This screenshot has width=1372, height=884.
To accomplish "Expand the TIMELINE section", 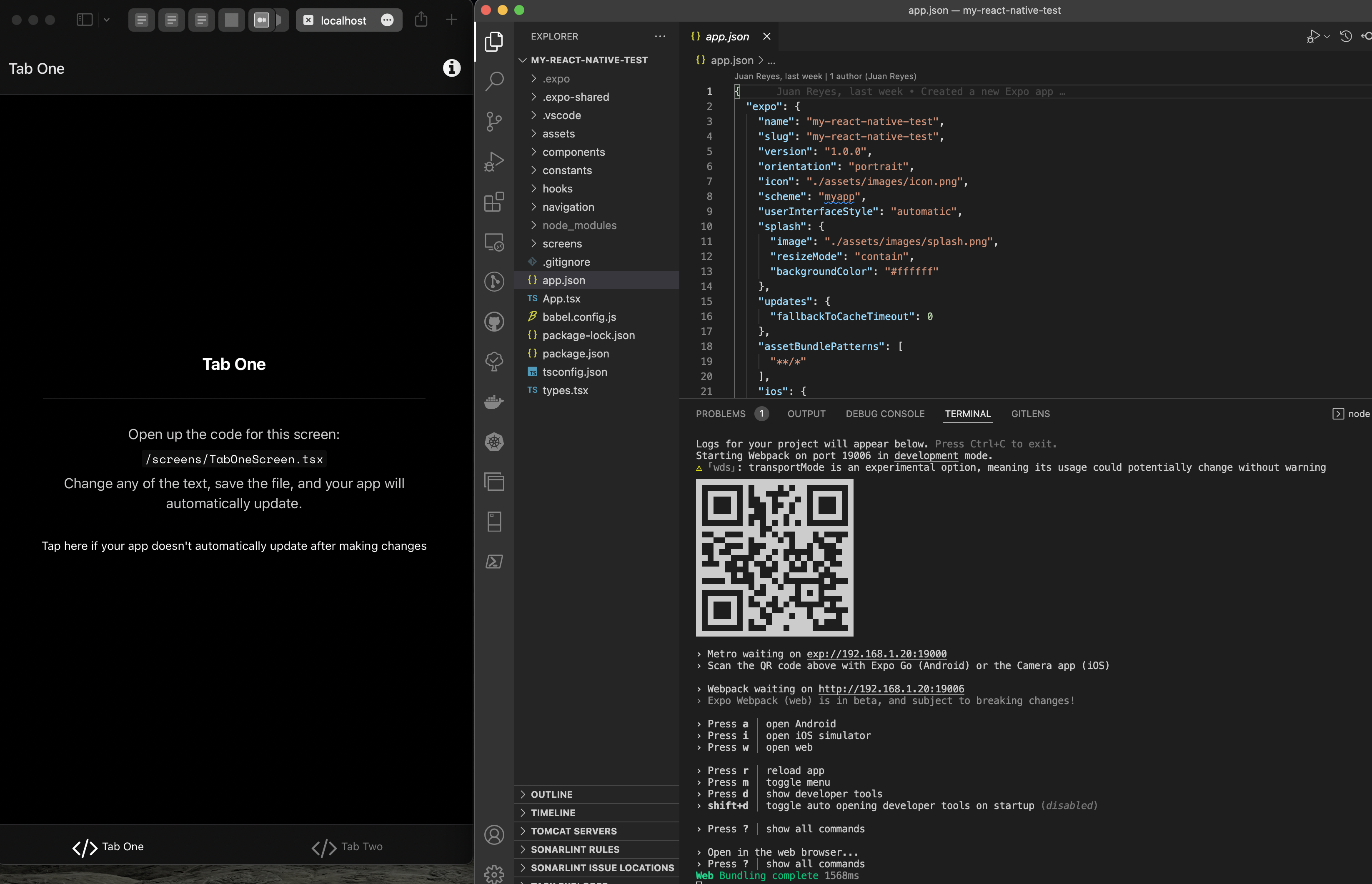I will 553,813.
